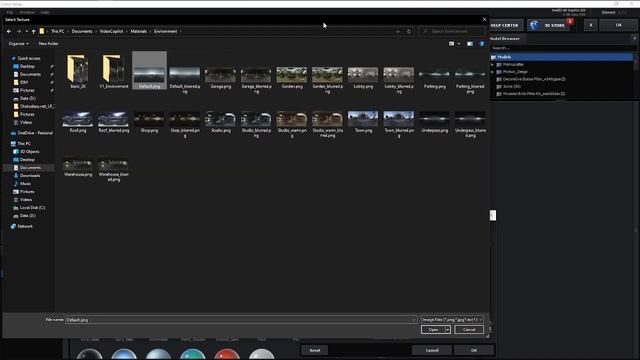640x360 pixels.
Task: Open the Basic_2K folder
Action: 78,71
